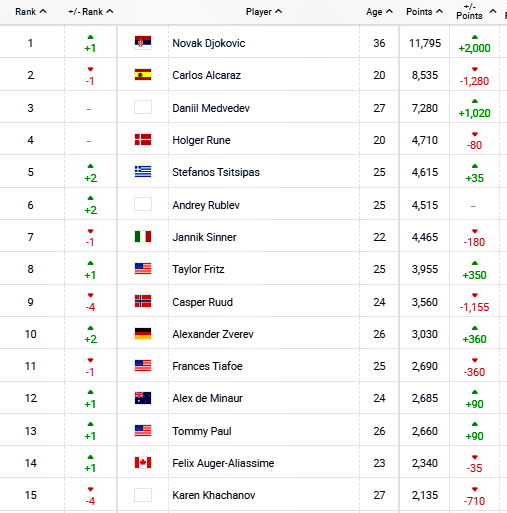The width and height of the screenshot is (507, 513).
Task: Click the Spanish flag next to Carlos Alcaraz
Action: 143,75
